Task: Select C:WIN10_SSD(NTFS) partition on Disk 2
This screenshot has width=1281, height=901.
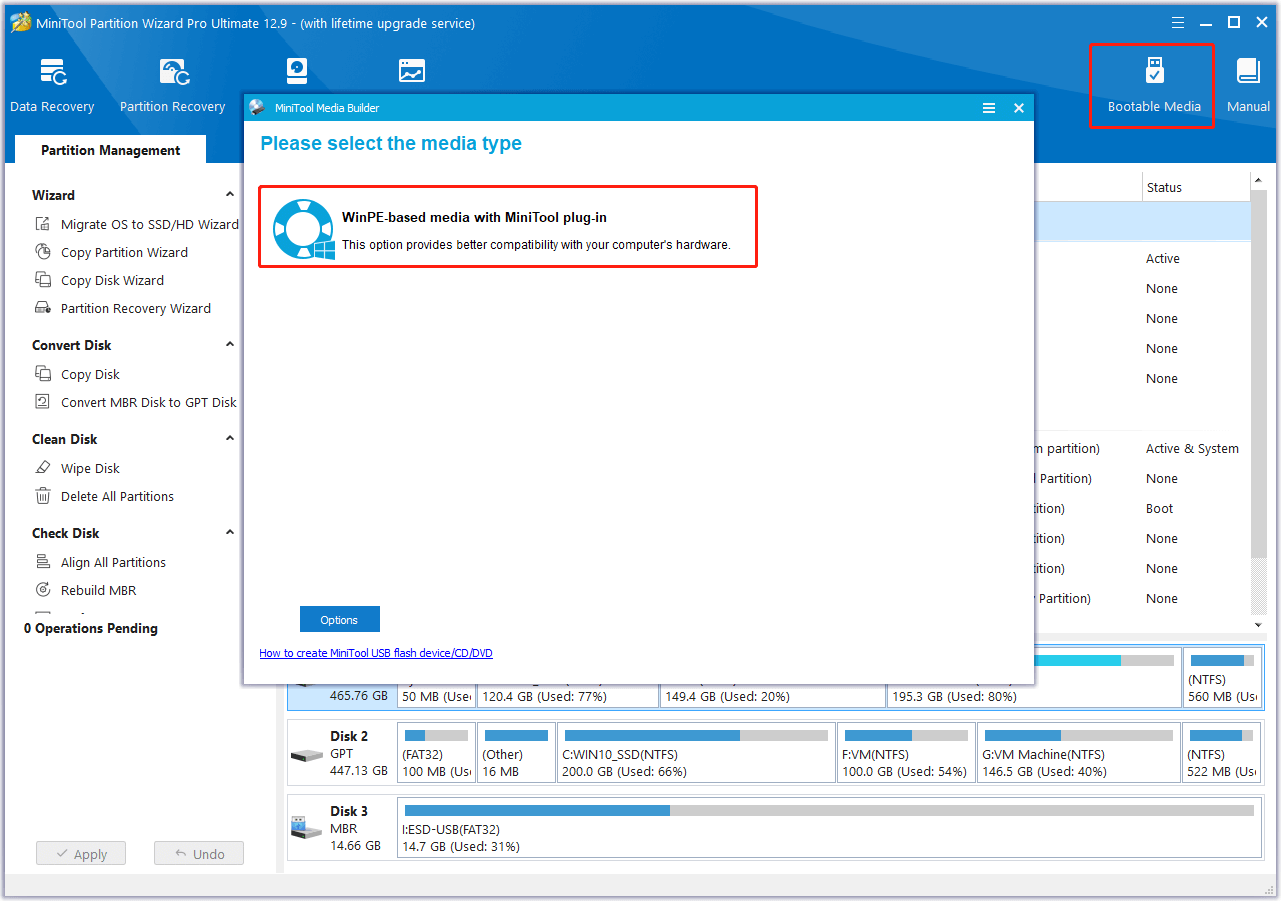Action: [696, 753]
